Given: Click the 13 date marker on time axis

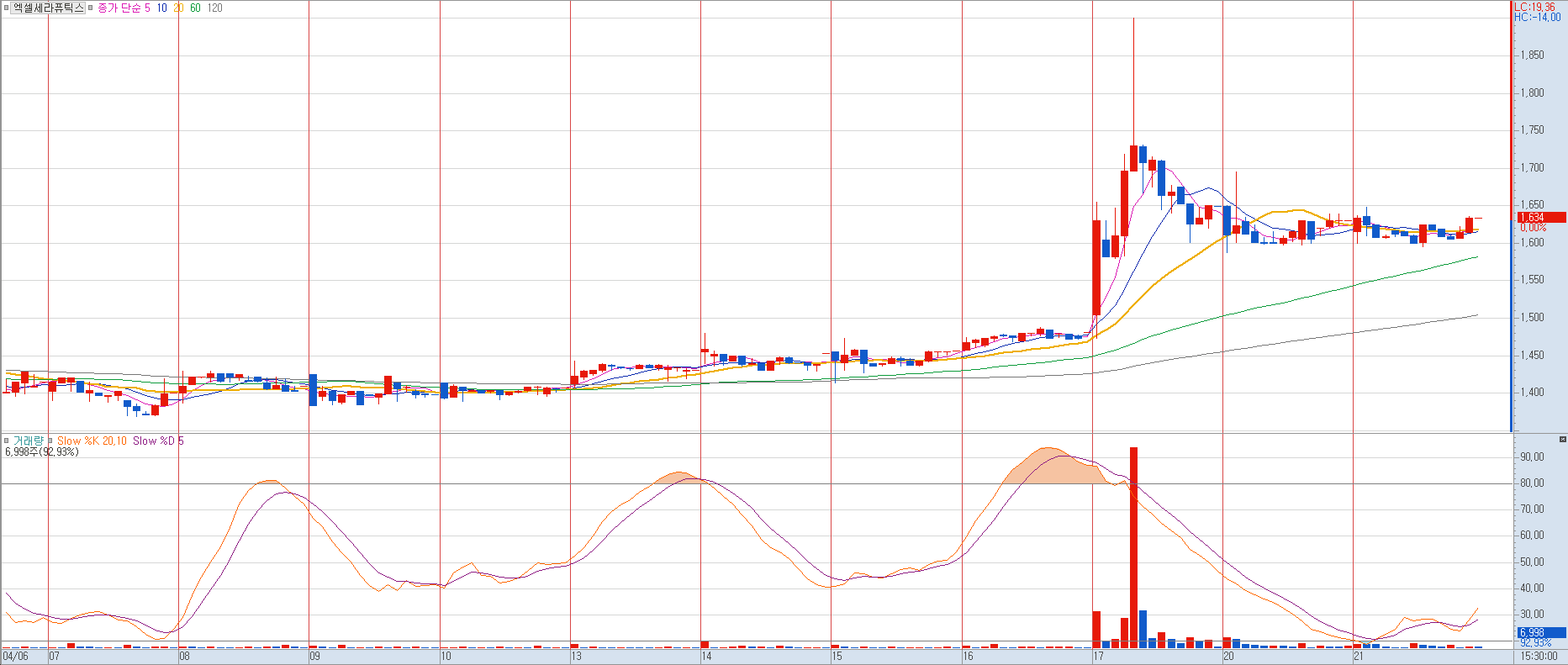Looking at the screenshot, I should click(x=576, y=656).
